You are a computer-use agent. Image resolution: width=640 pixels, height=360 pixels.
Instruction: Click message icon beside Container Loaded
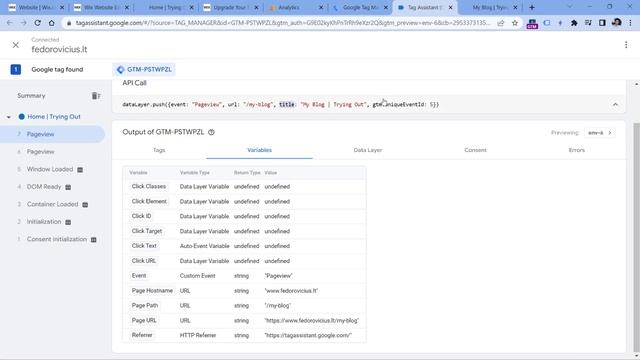[x=85, y=205]
